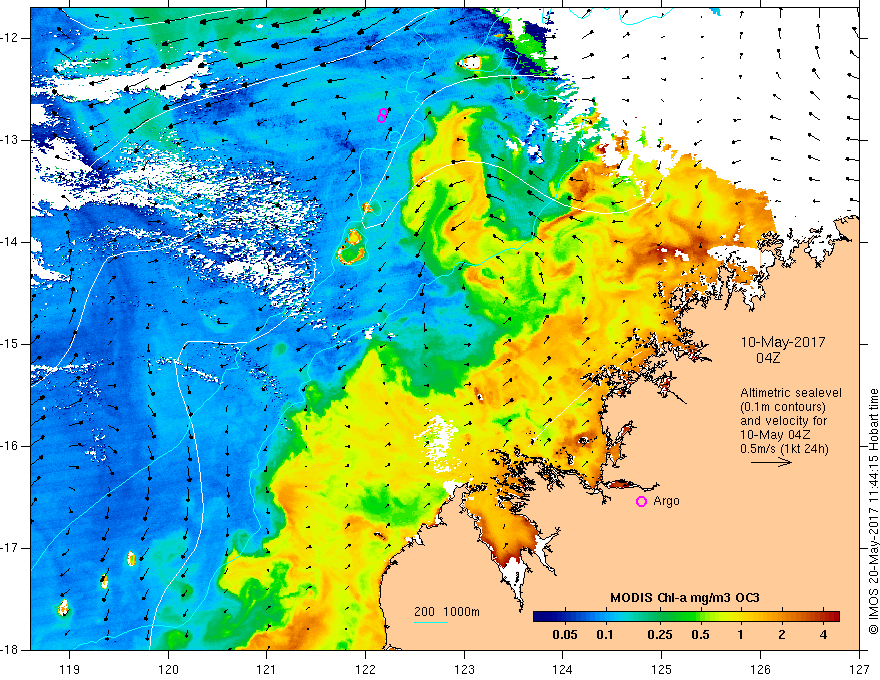
Task: Click the latitude axis label "-14"
Action: (10, 242)
